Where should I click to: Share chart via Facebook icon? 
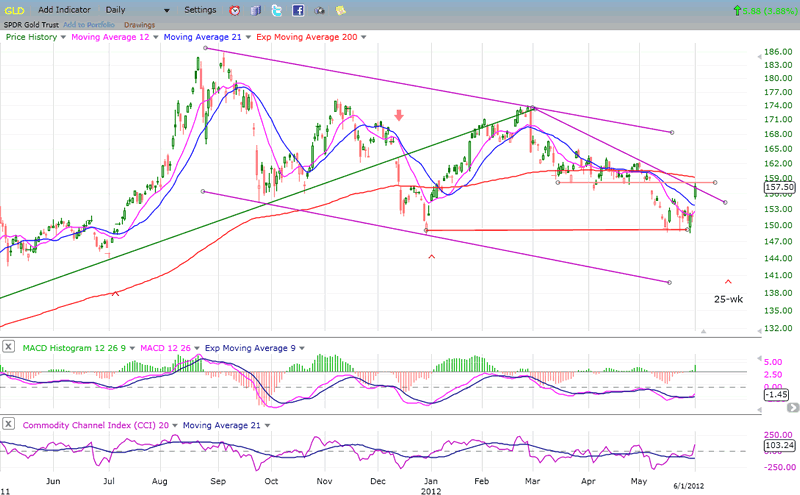click(x=298, y=10)
